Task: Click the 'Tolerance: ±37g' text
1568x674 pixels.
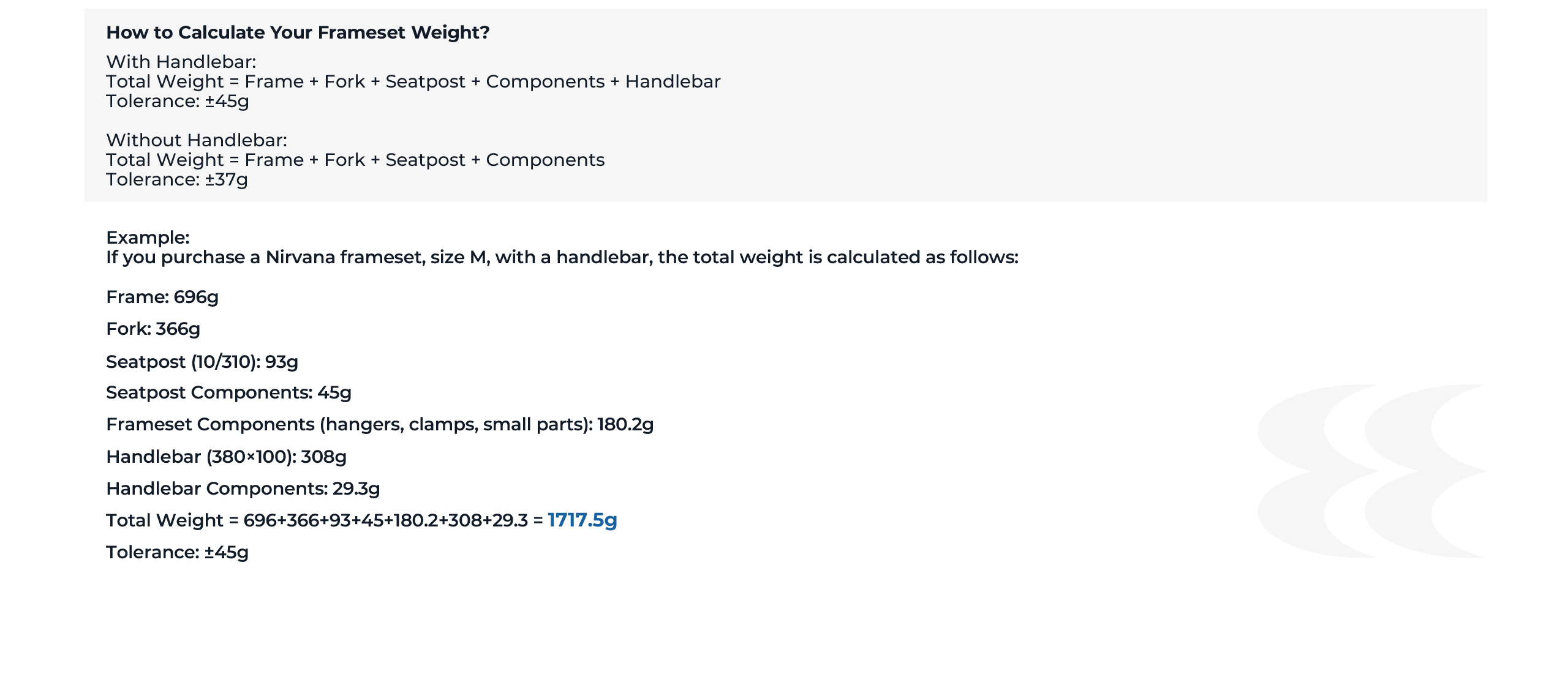Action: 176,179
